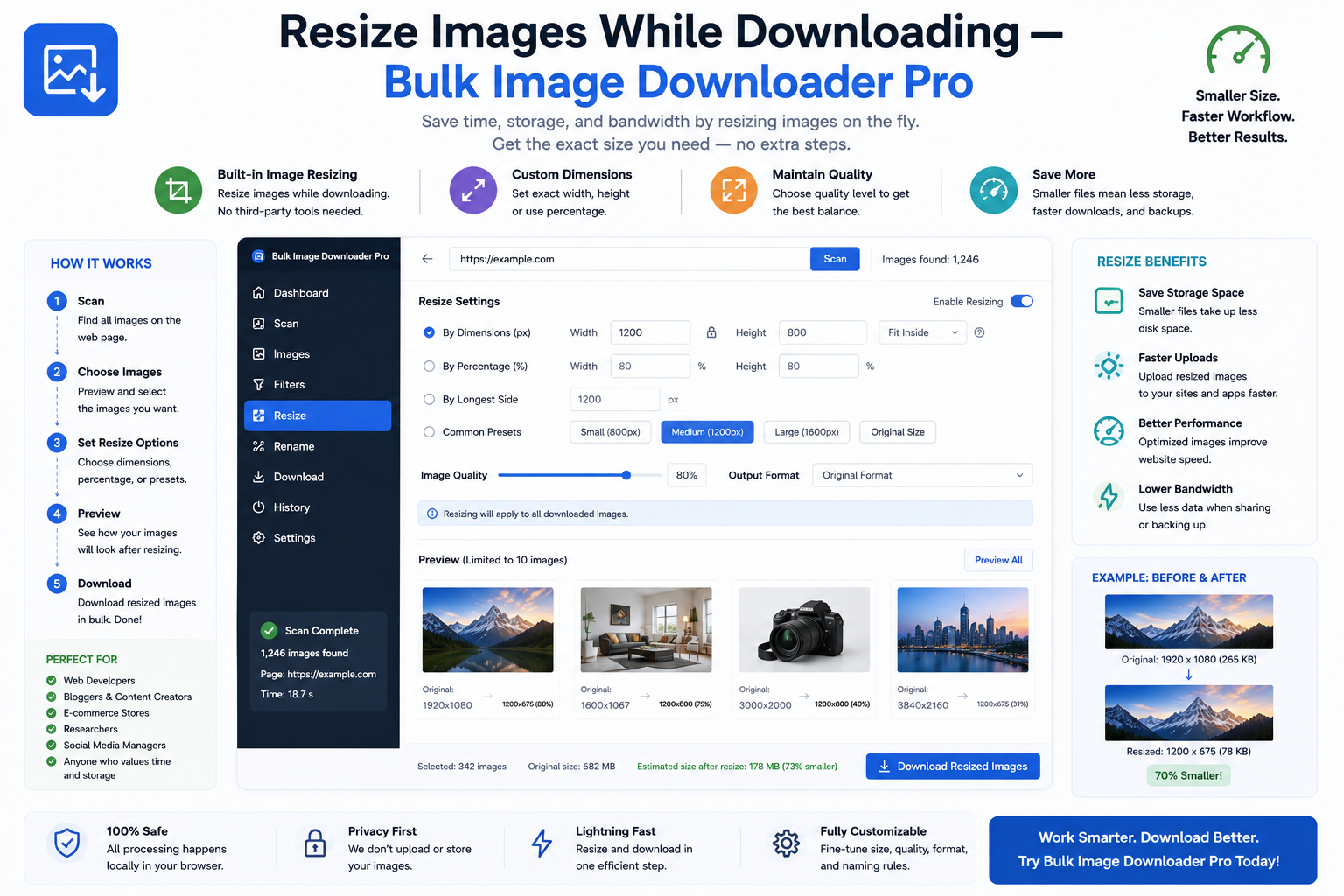
Task: Click the Faster Uploads gear icon
Action: pyautogui.click(x=1109, y=366)
